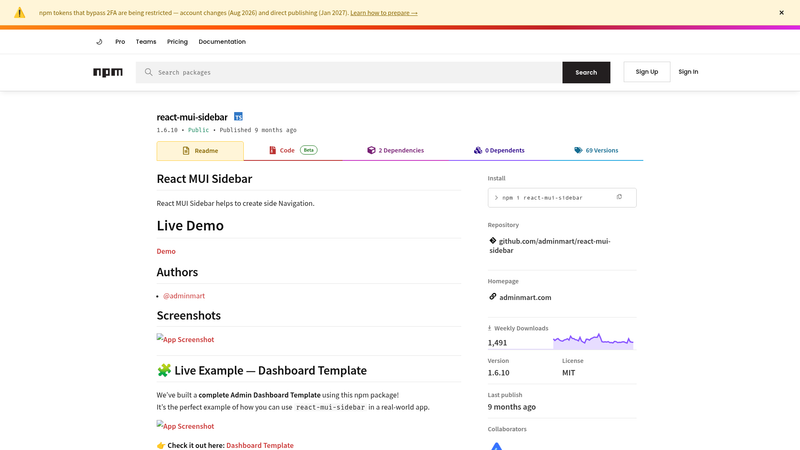Click the inline code 'react-mui-sidebar' in readme
Viewport: 800px width, 450px height.
(x=331, y=407)
